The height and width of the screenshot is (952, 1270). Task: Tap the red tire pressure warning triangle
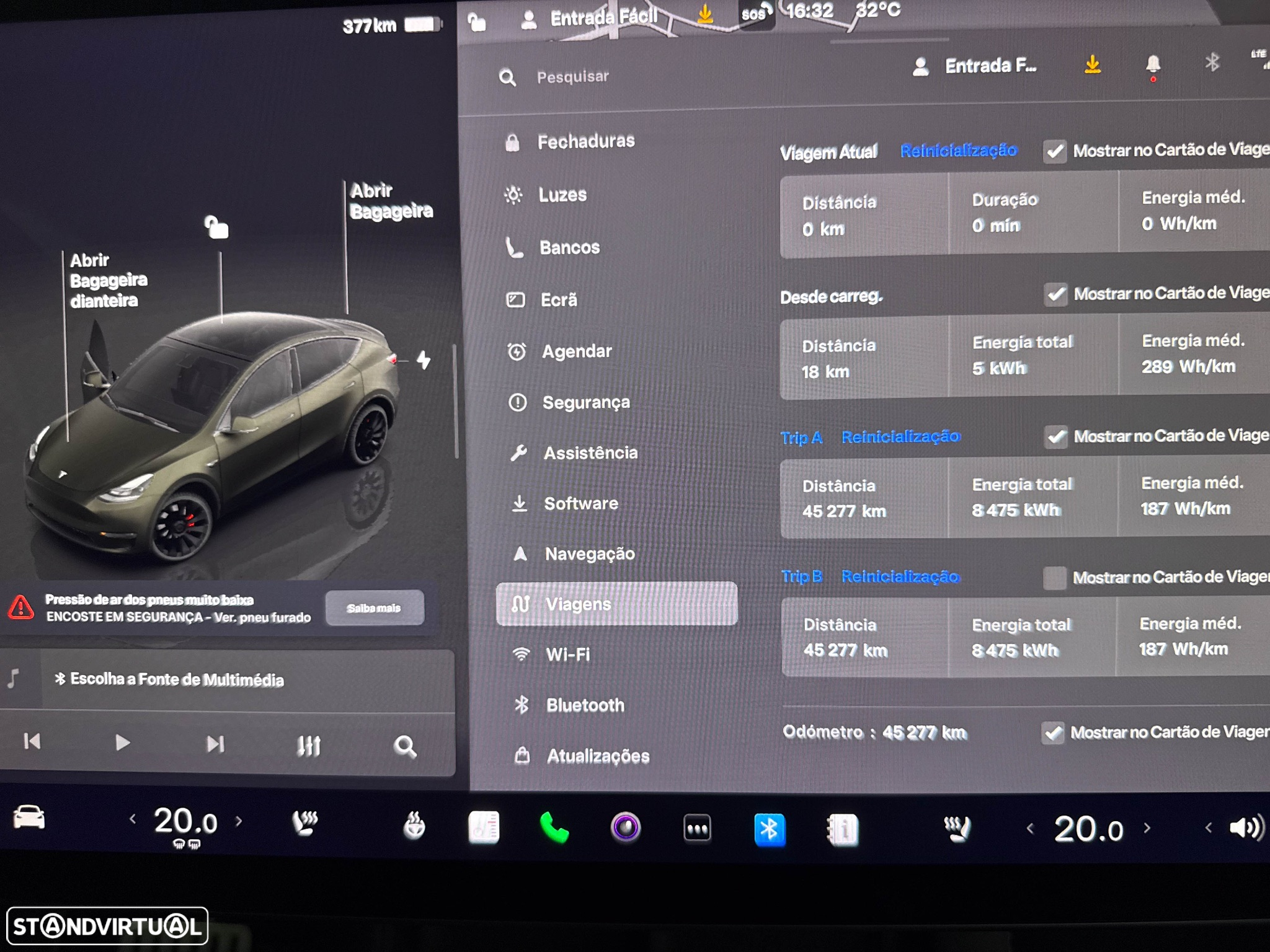[x=21, y=607]
